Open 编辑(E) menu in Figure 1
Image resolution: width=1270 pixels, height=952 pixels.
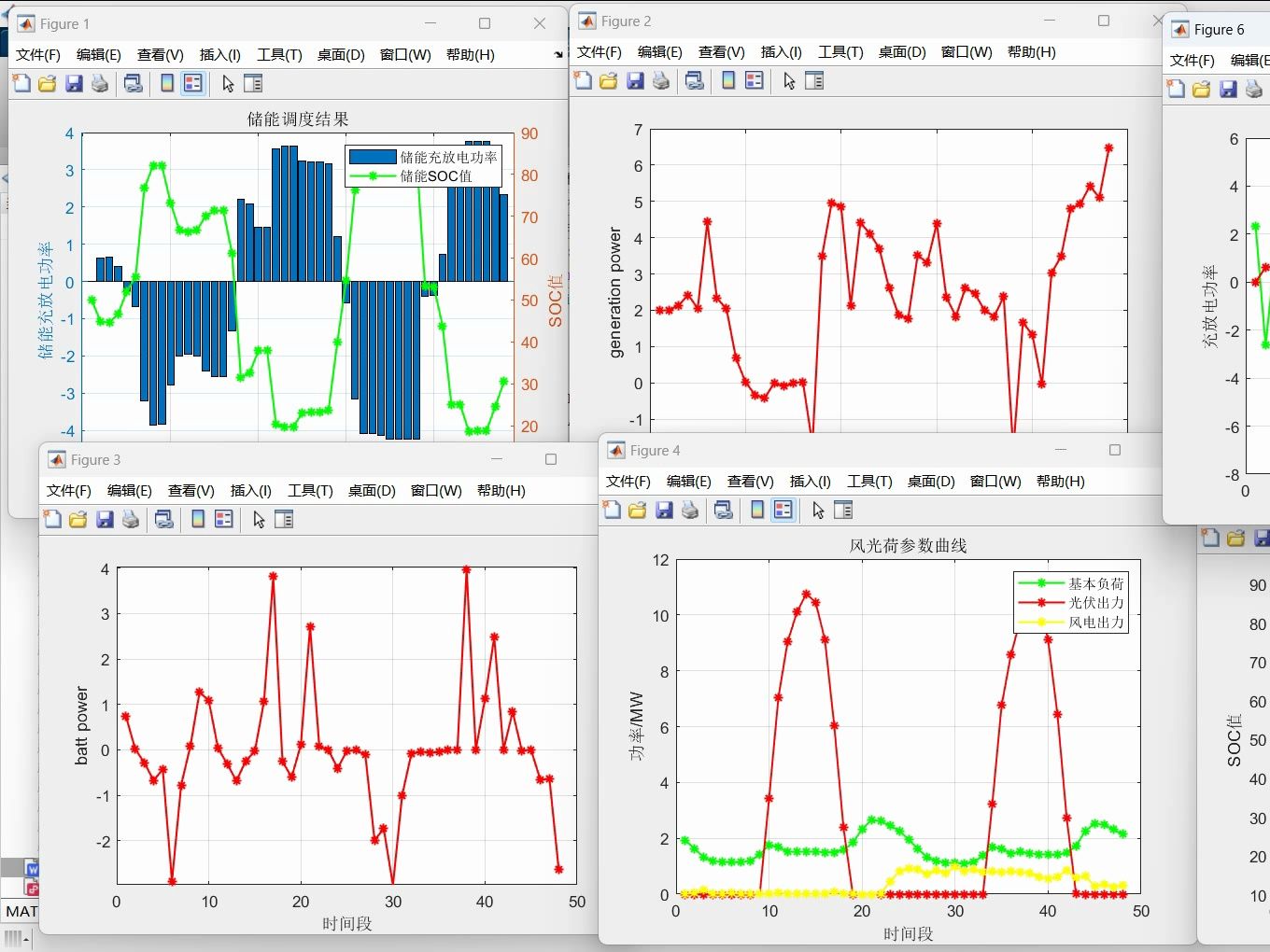coord(99,54)
